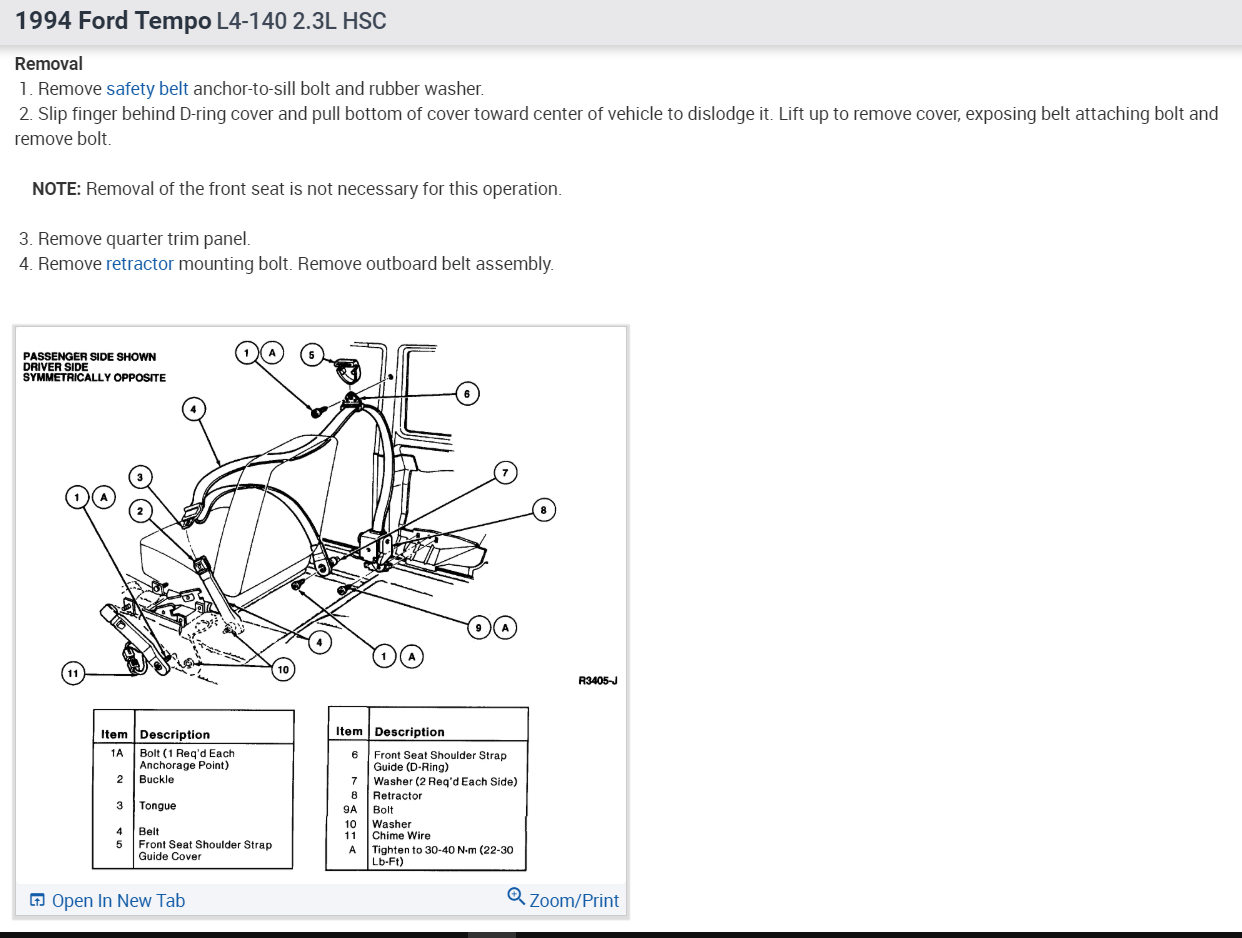Click callout number 6 in diagram
1242x938 pixels.
point(466,393)
